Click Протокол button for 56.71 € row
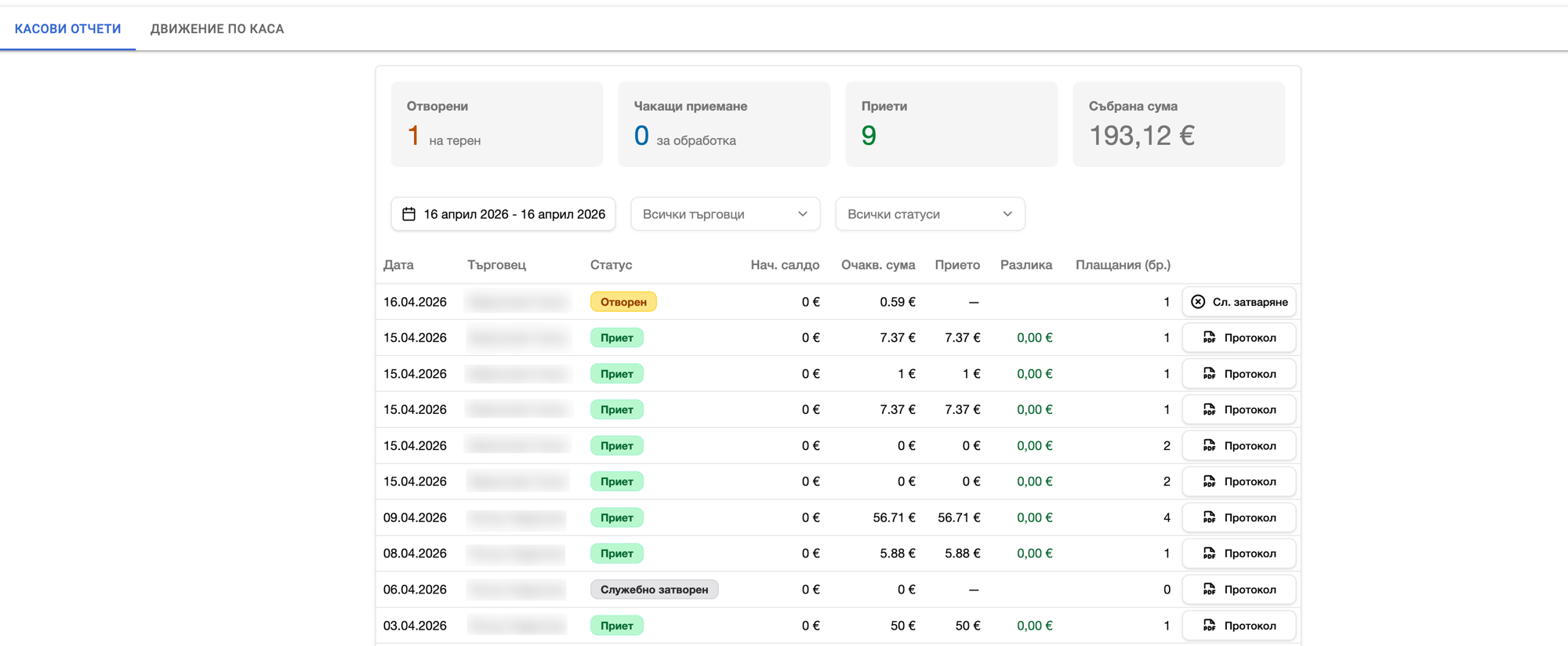1568x646 pixels. tap(1239, 517)
